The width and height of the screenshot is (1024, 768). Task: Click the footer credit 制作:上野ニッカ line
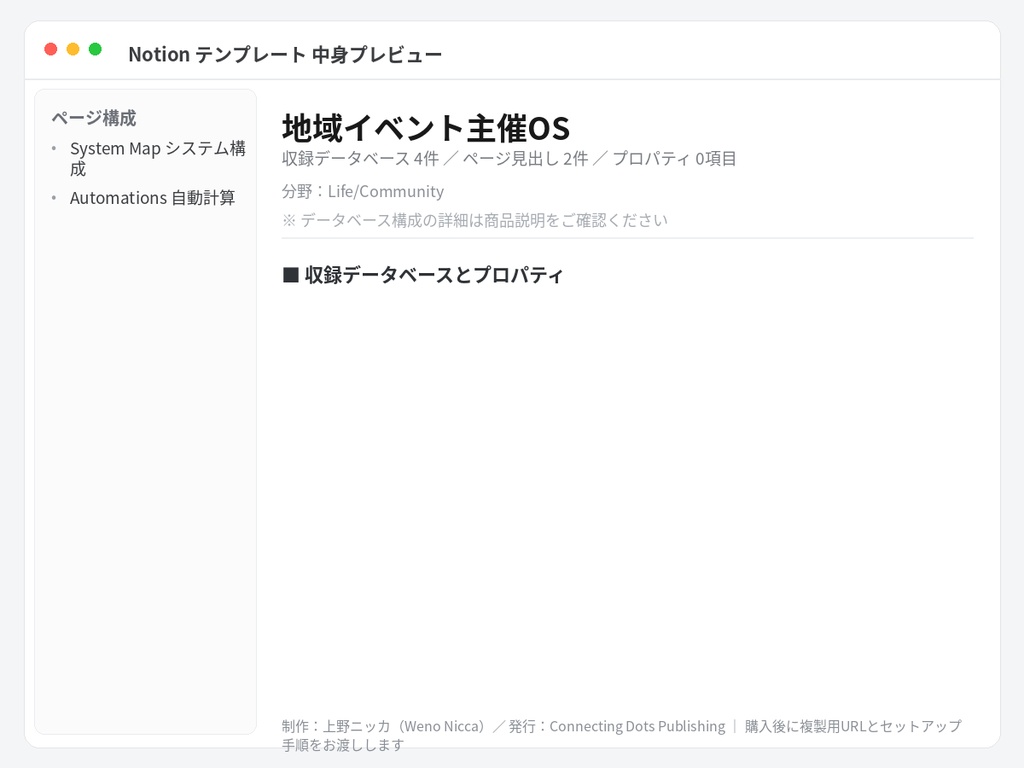coord(621,735)
